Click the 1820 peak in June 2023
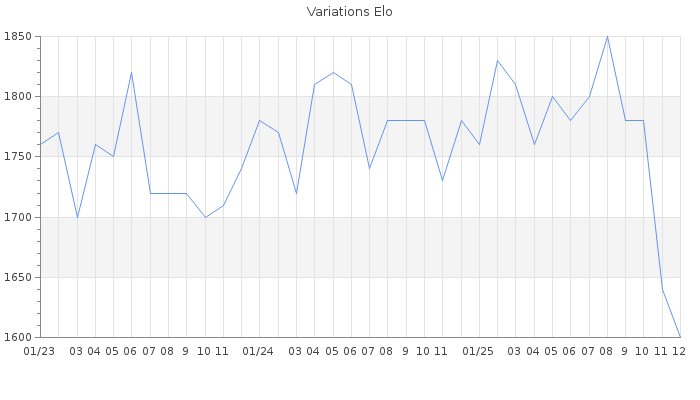The image size is (700, 400). click(x=131, y=73)
